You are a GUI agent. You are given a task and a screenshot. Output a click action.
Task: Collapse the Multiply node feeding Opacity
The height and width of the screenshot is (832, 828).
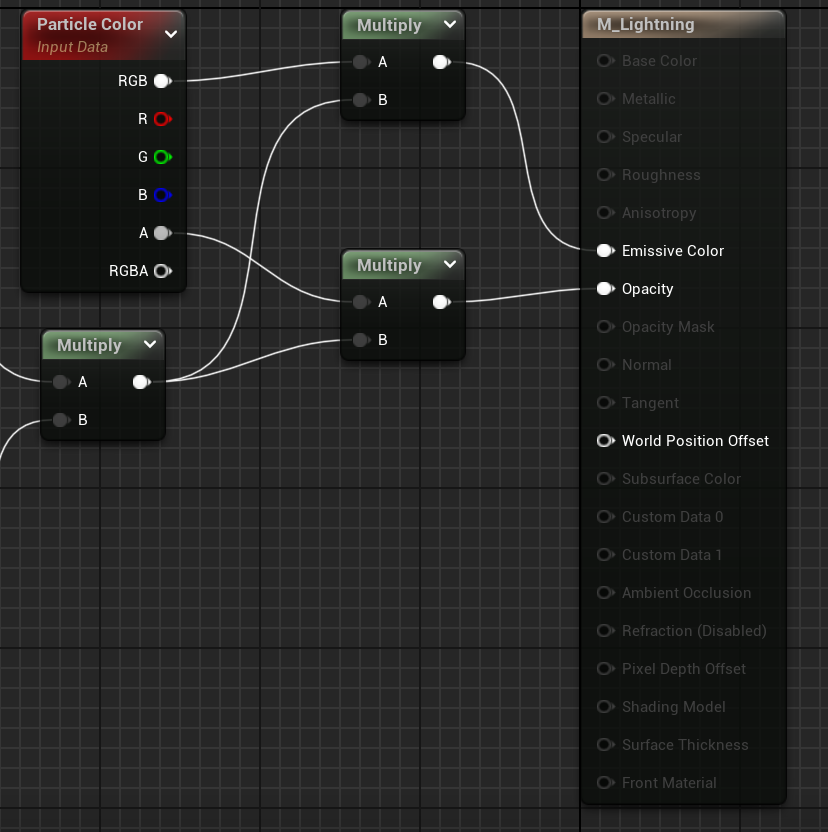click(x=450, y=265)
